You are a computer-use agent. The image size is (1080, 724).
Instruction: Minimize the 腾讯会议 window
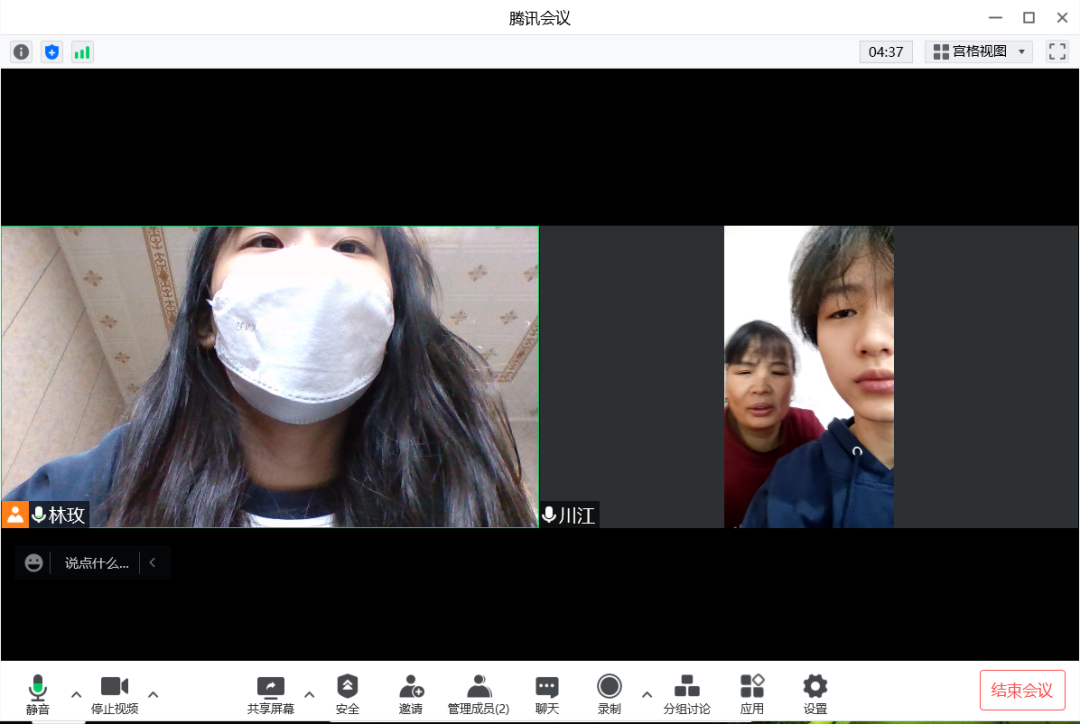pyautogui.click(x=995, y=18)
